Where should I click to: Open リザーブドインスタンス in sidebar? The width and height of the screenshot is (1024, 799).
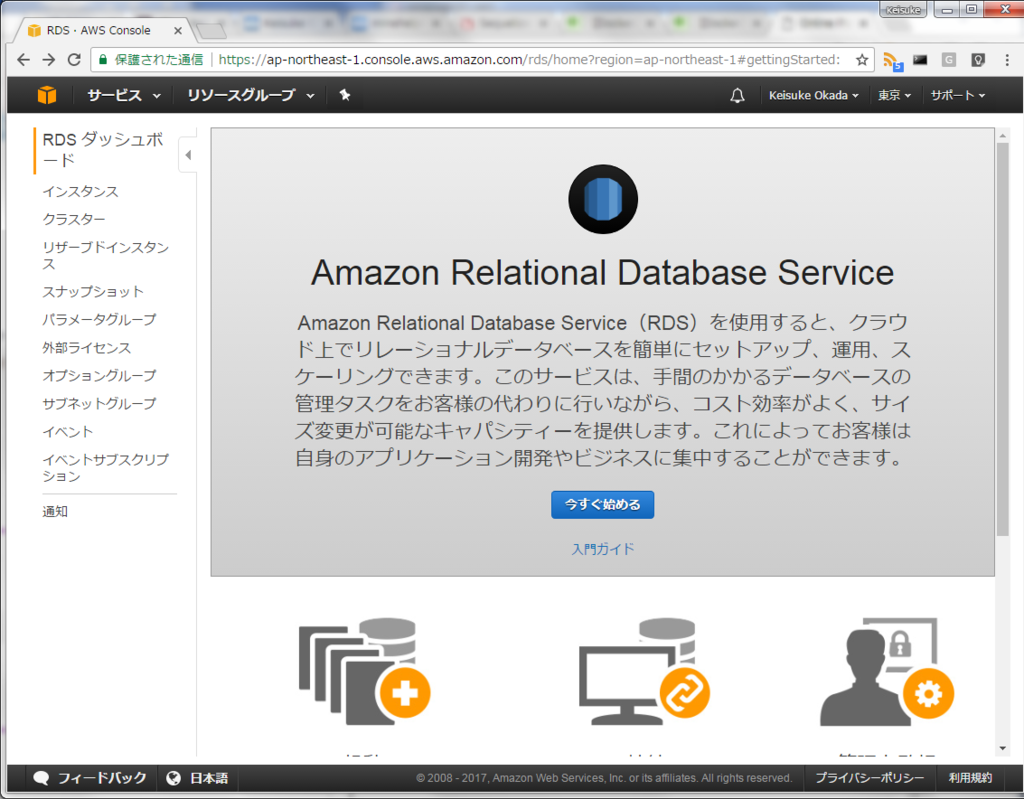105,255
